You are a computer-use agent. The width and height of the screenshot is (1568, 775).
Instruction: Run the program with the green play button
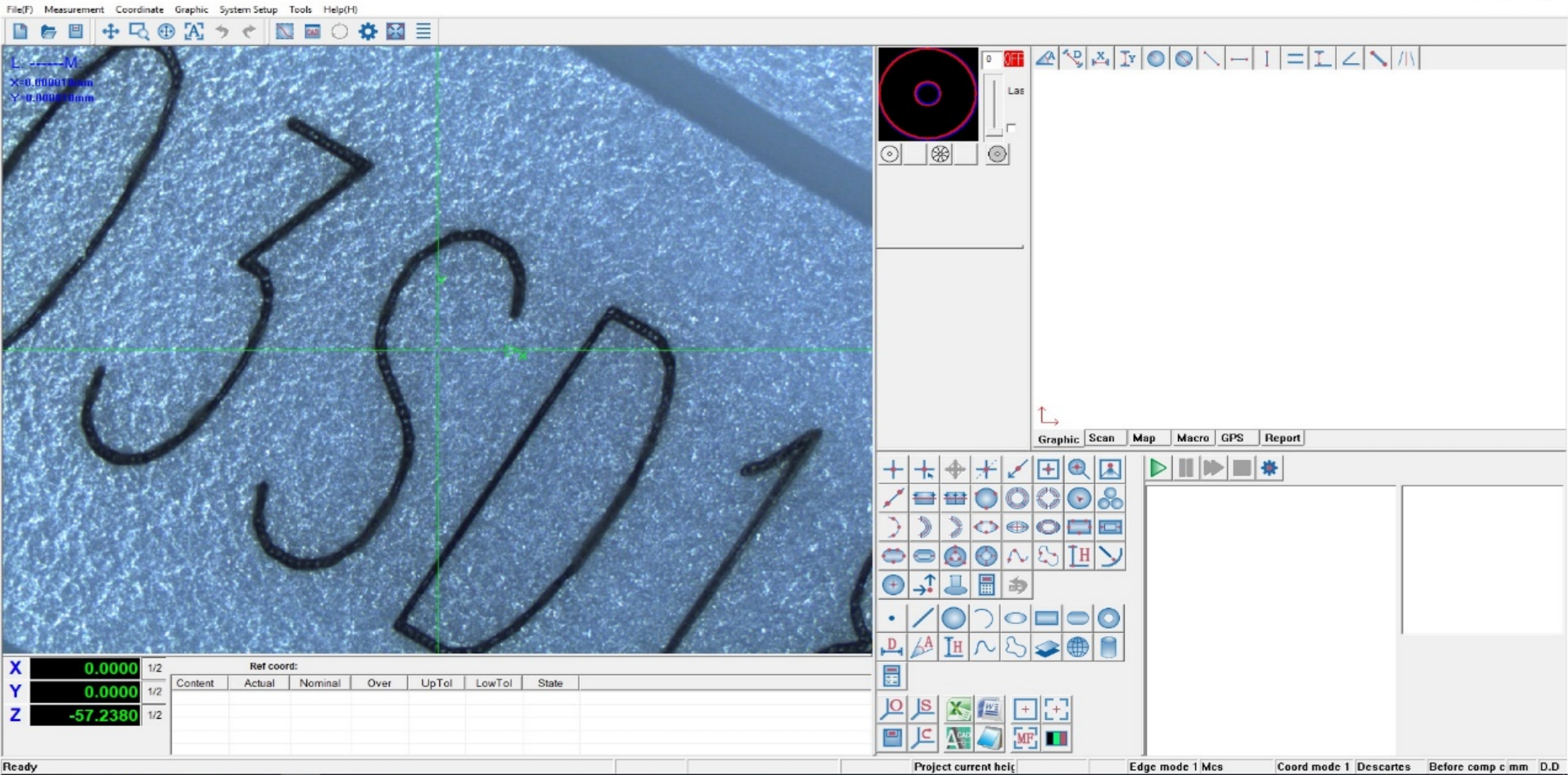(1158, 467)
